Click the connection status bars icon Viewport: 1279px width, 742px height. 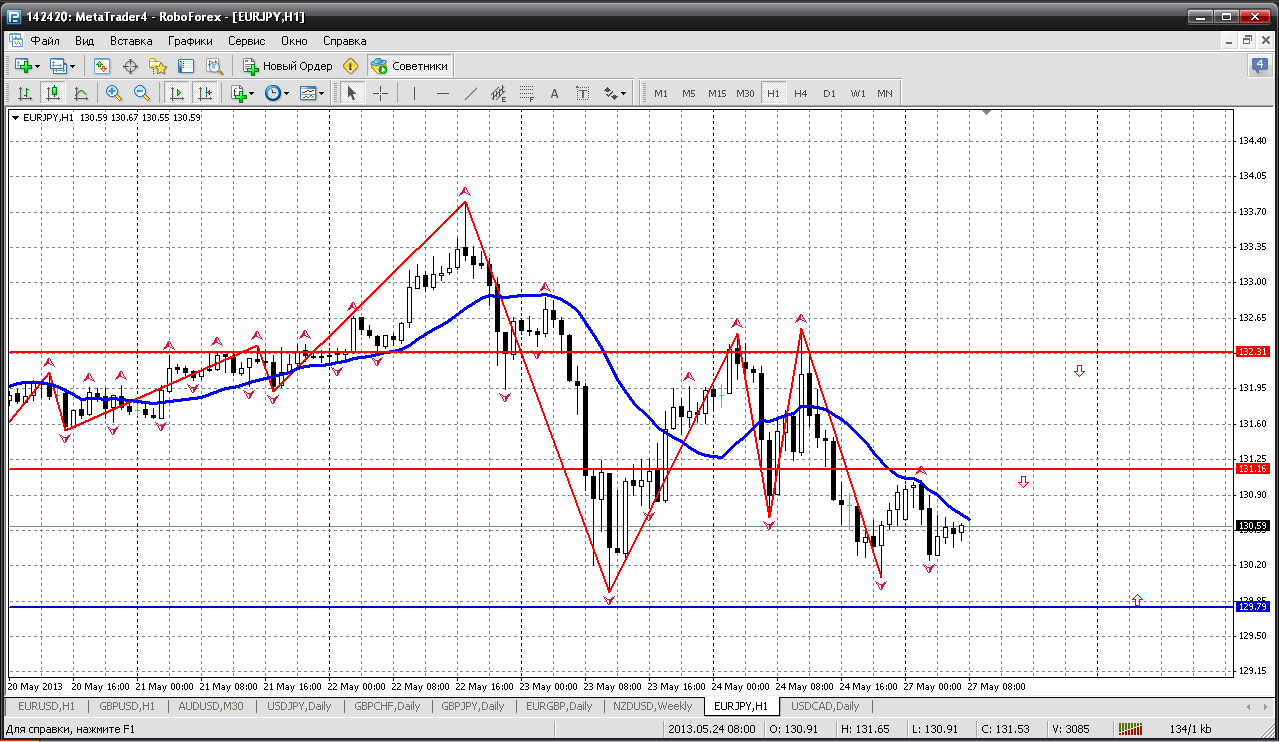click(x=1130, y=728)
